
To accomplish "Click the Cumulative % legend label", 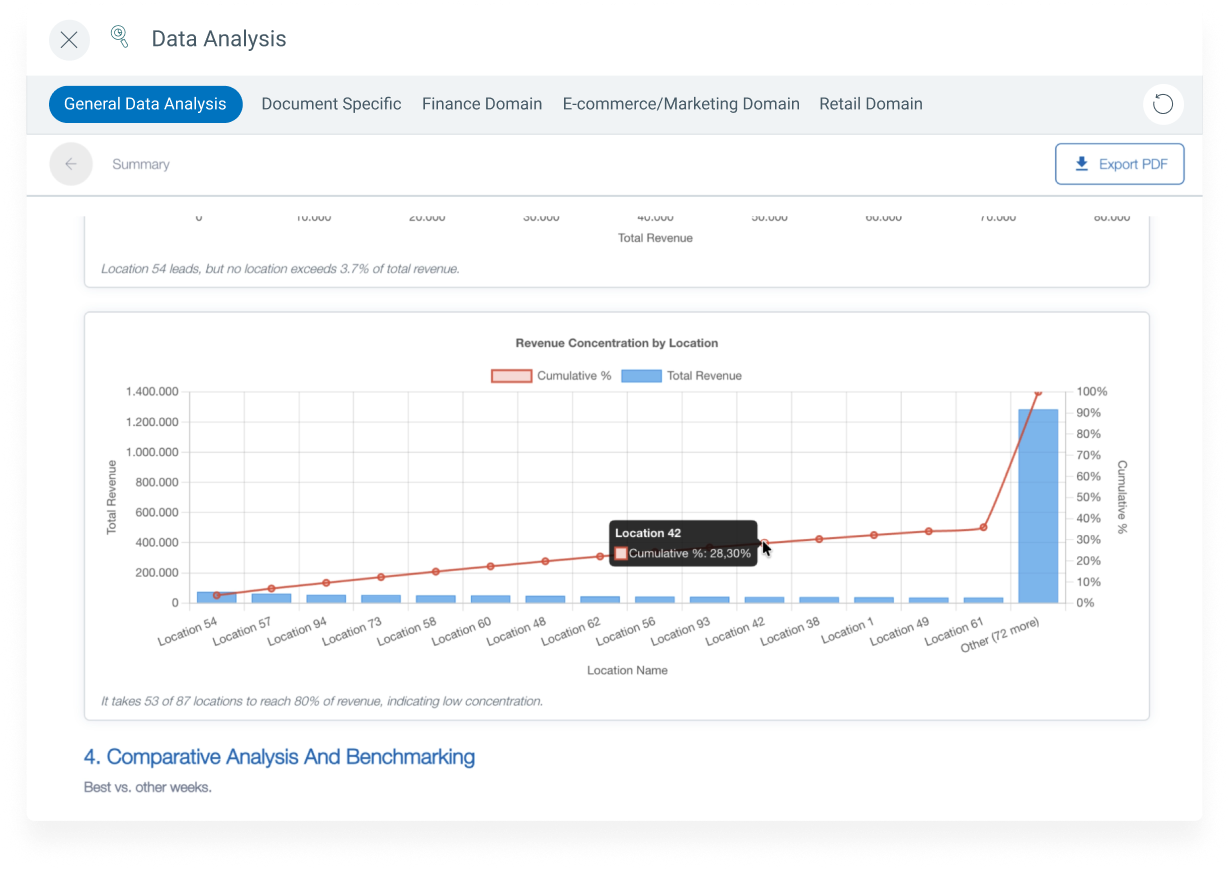I will coord(574,376).
